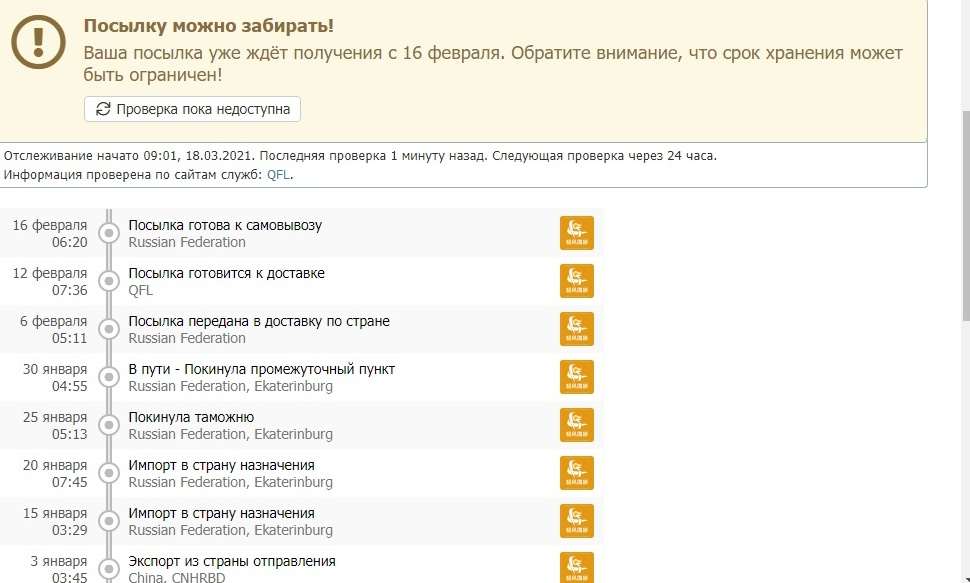Open the QFL service link
Viewport: 970px width, 583px height.
278,174
